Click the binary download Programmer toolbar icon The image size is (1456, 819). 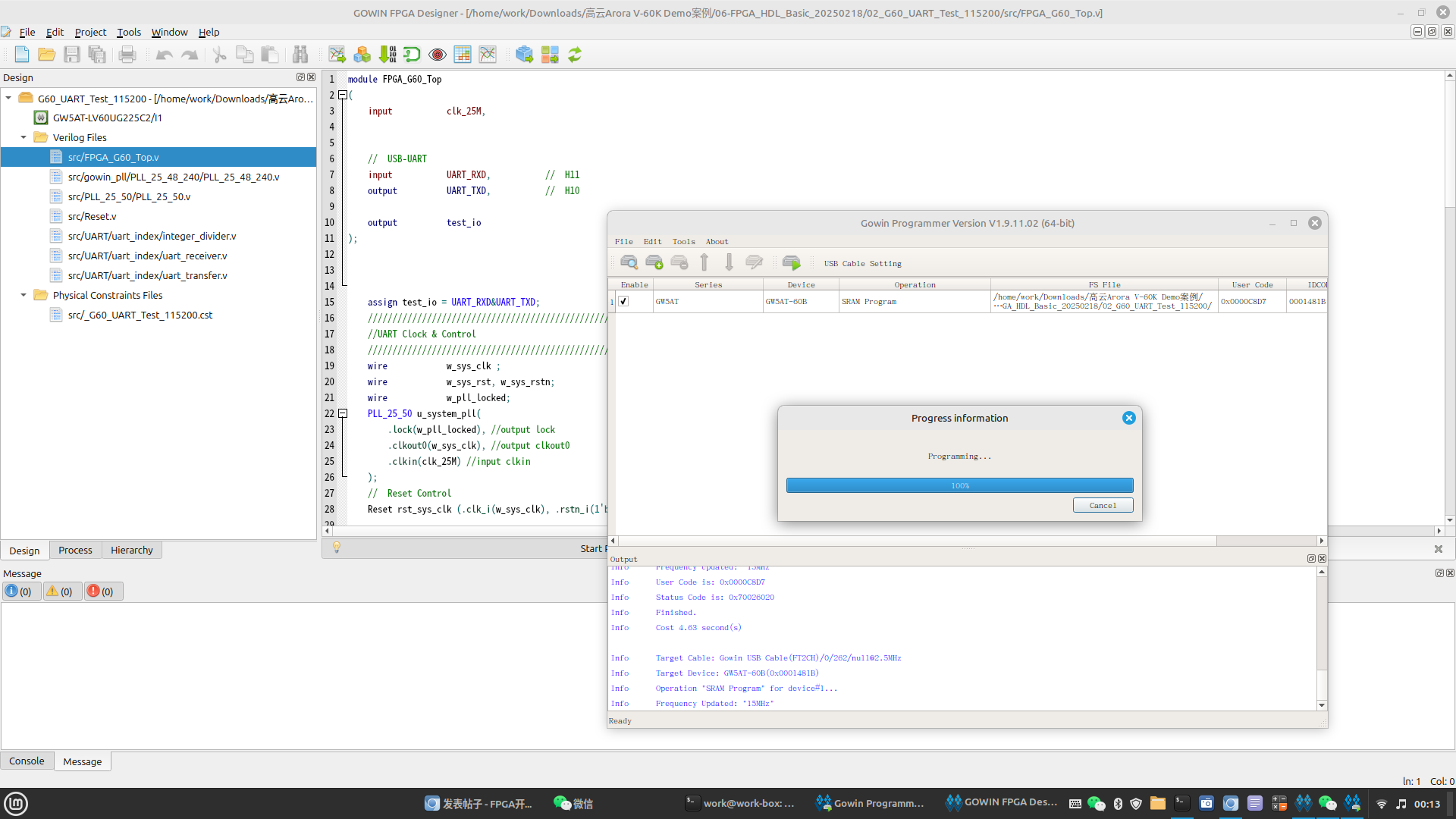[388, 55]
